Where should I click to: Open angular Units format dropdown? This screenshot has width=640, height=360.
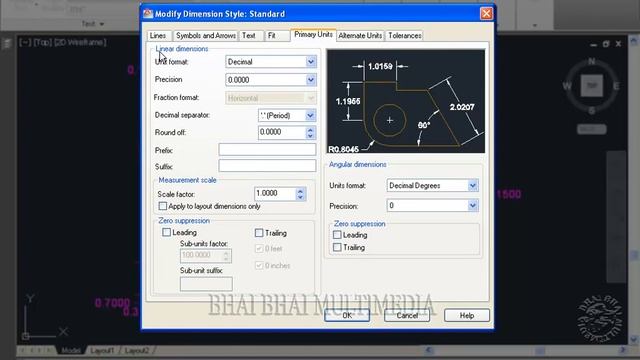(x=473, y=186)
